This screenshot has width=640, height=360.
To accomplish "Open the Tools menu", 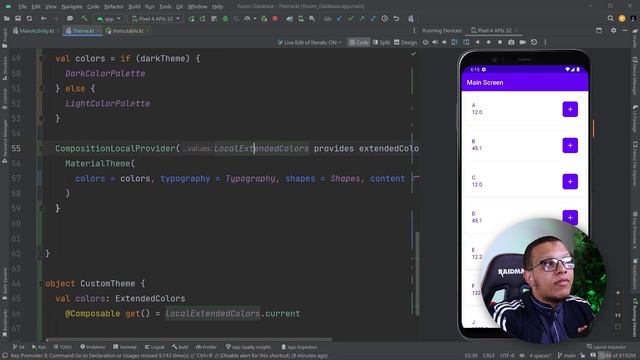I will [165, 7].
